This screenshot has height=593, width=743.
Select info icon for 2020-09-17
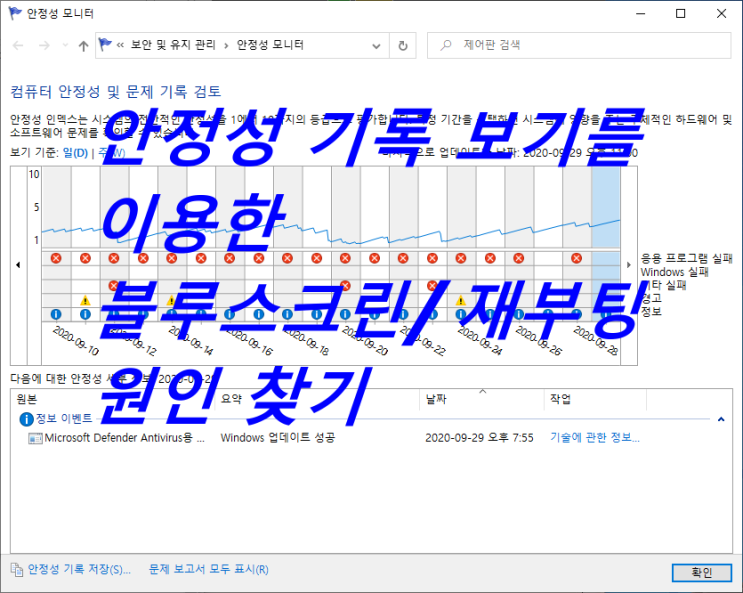tap(259, 314)
